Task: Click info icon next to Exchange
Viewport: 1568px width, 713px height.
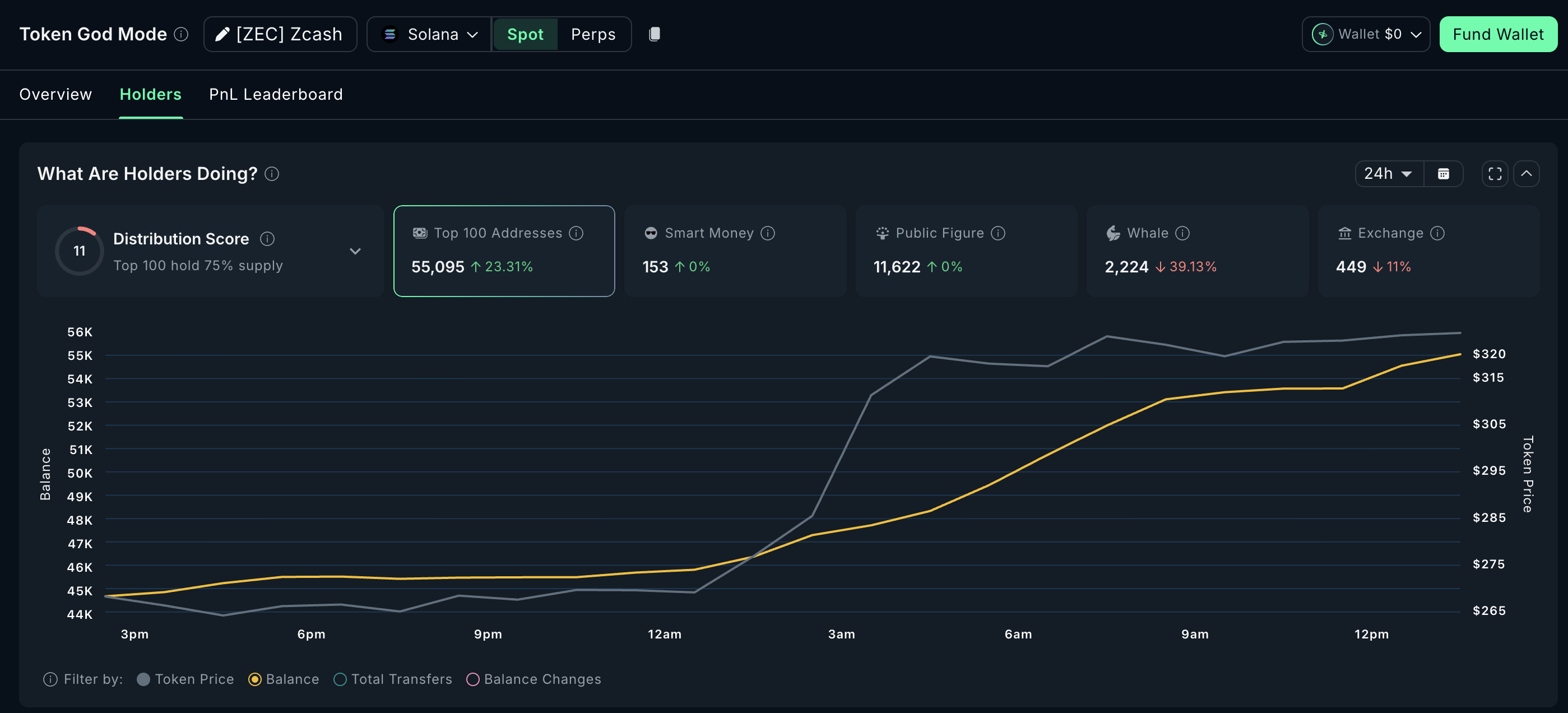Action: tap(1437, 233)
